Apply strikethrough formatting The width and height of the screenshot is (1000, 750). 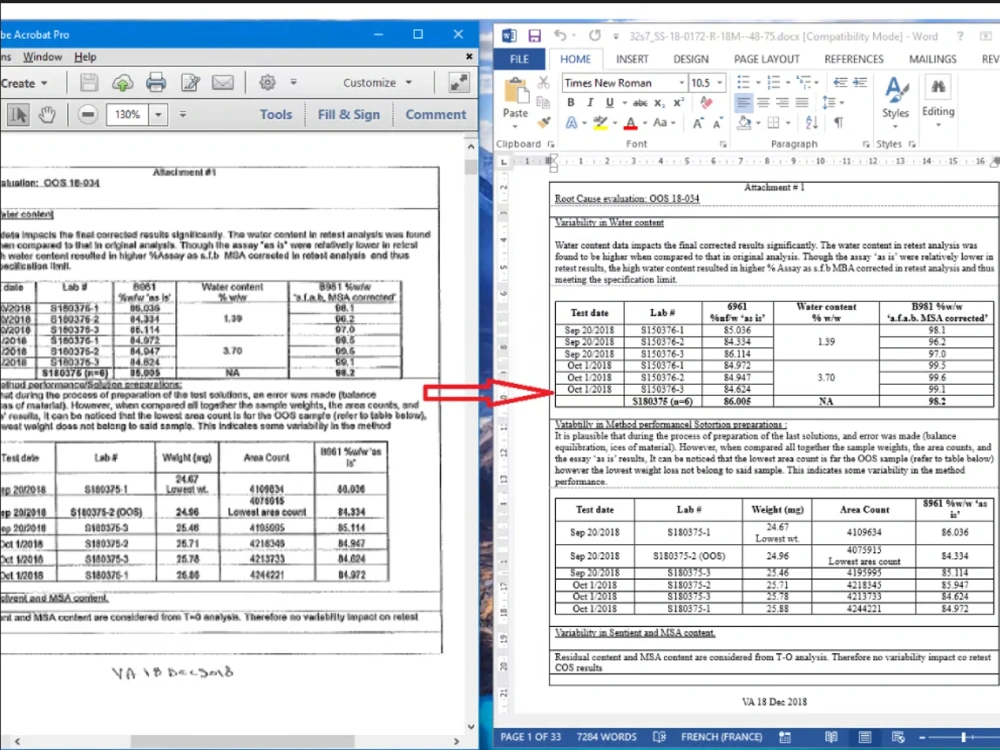pos(640,103)
